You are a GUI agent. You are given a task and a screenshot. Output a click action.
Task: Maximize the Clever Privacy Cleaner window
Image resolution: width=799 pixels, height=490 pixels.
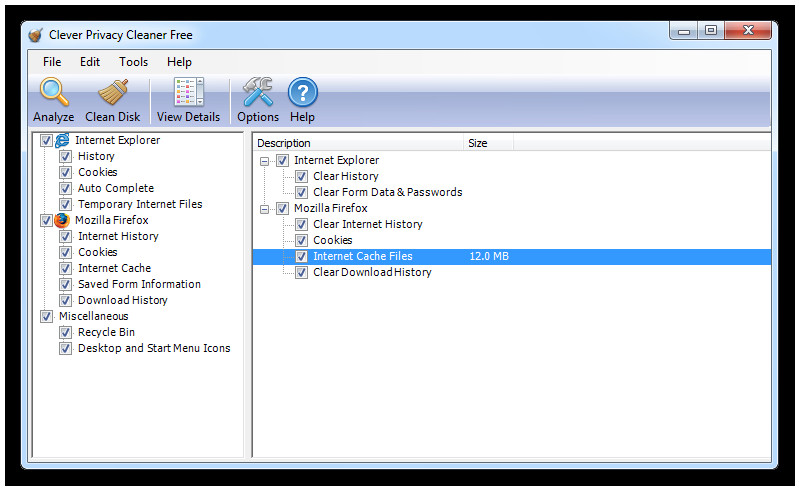[711, 31]
